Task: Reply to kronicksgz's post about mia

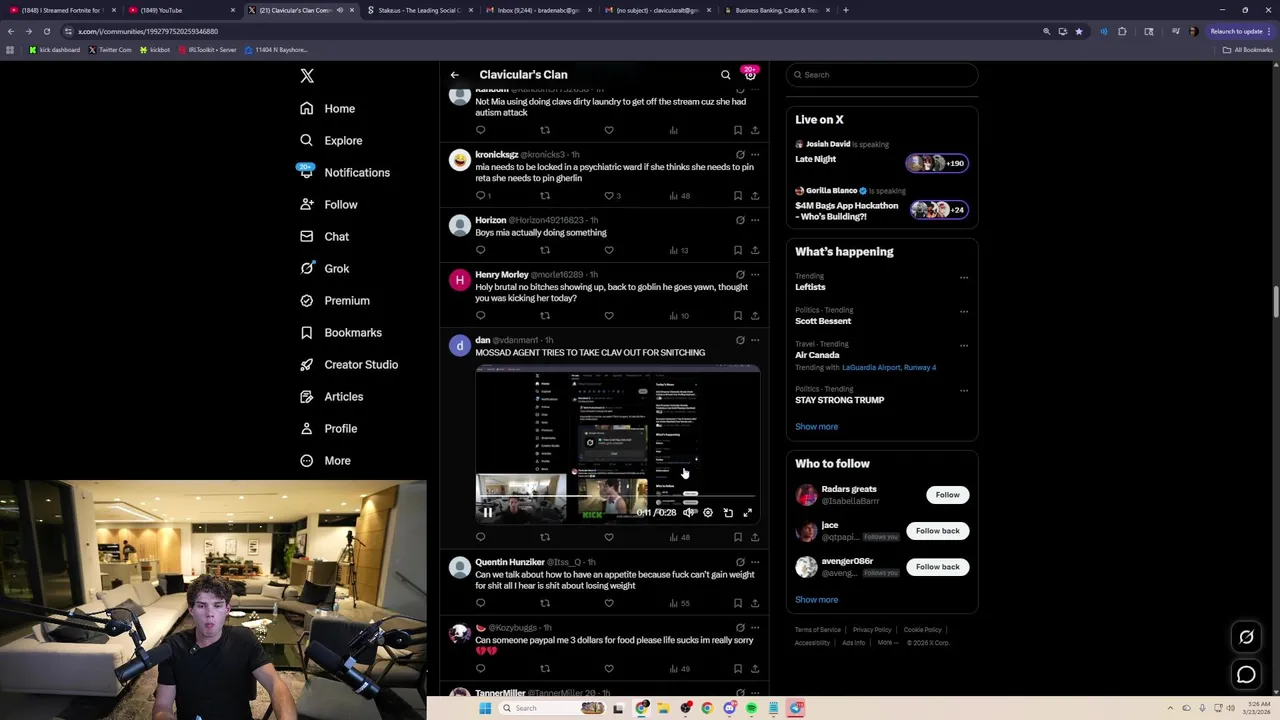Action: click(480, 195)
